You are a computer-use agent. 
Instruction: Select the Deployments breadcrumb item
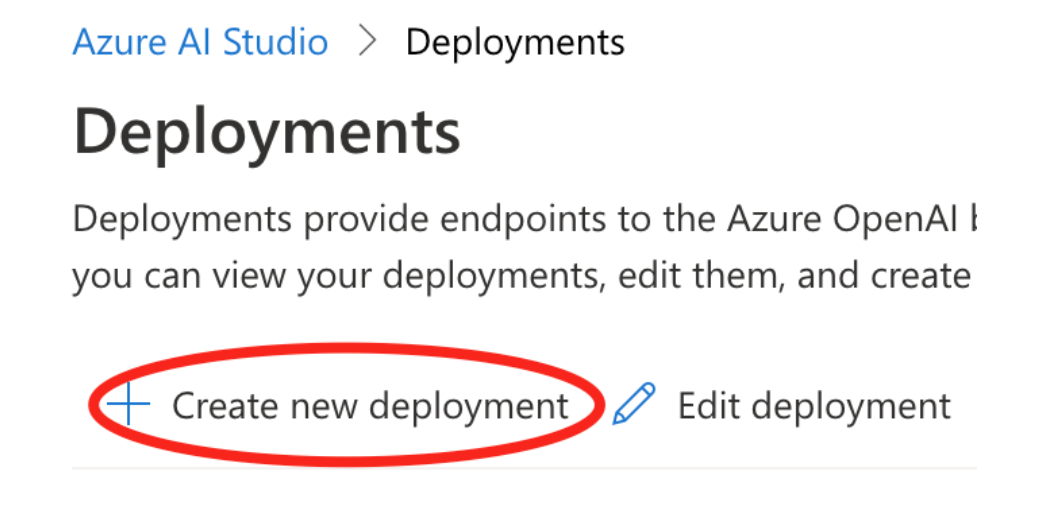tap(515, 43)
